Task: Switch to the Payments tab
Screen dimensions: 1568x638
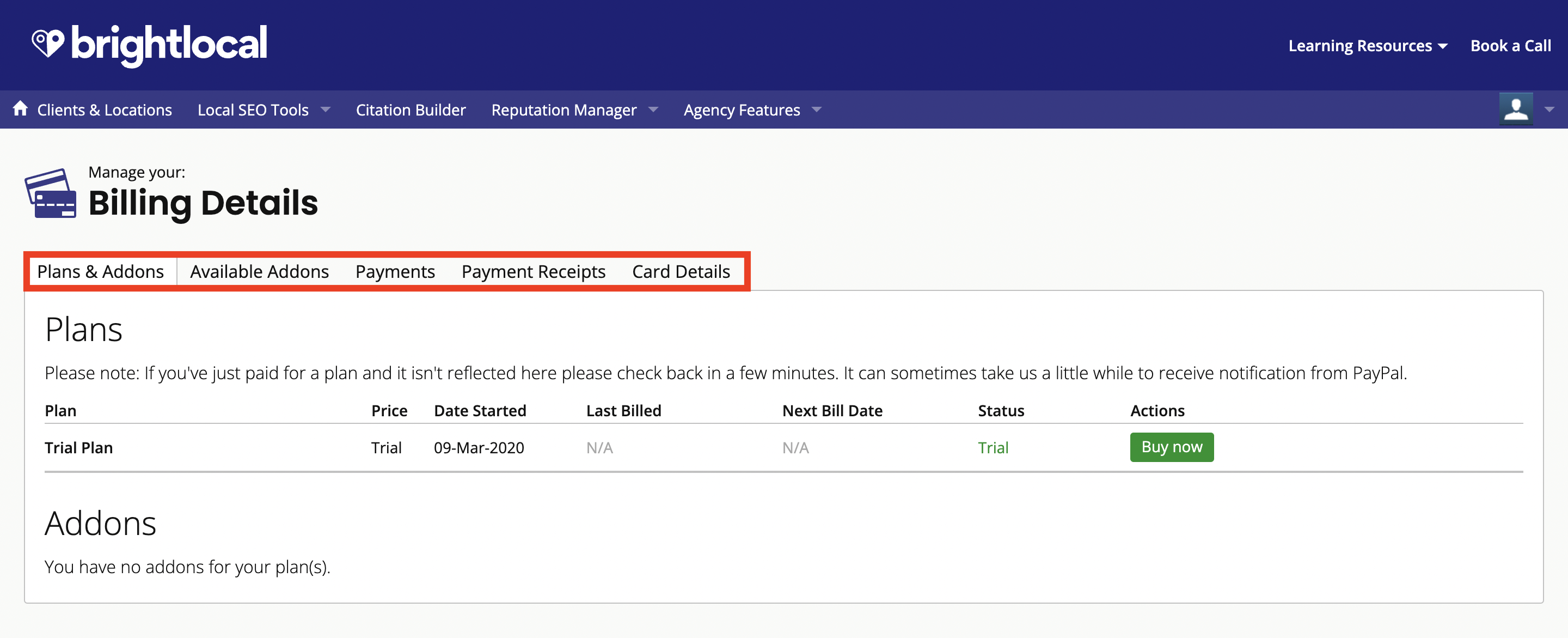Action: (x=395, y=271)
